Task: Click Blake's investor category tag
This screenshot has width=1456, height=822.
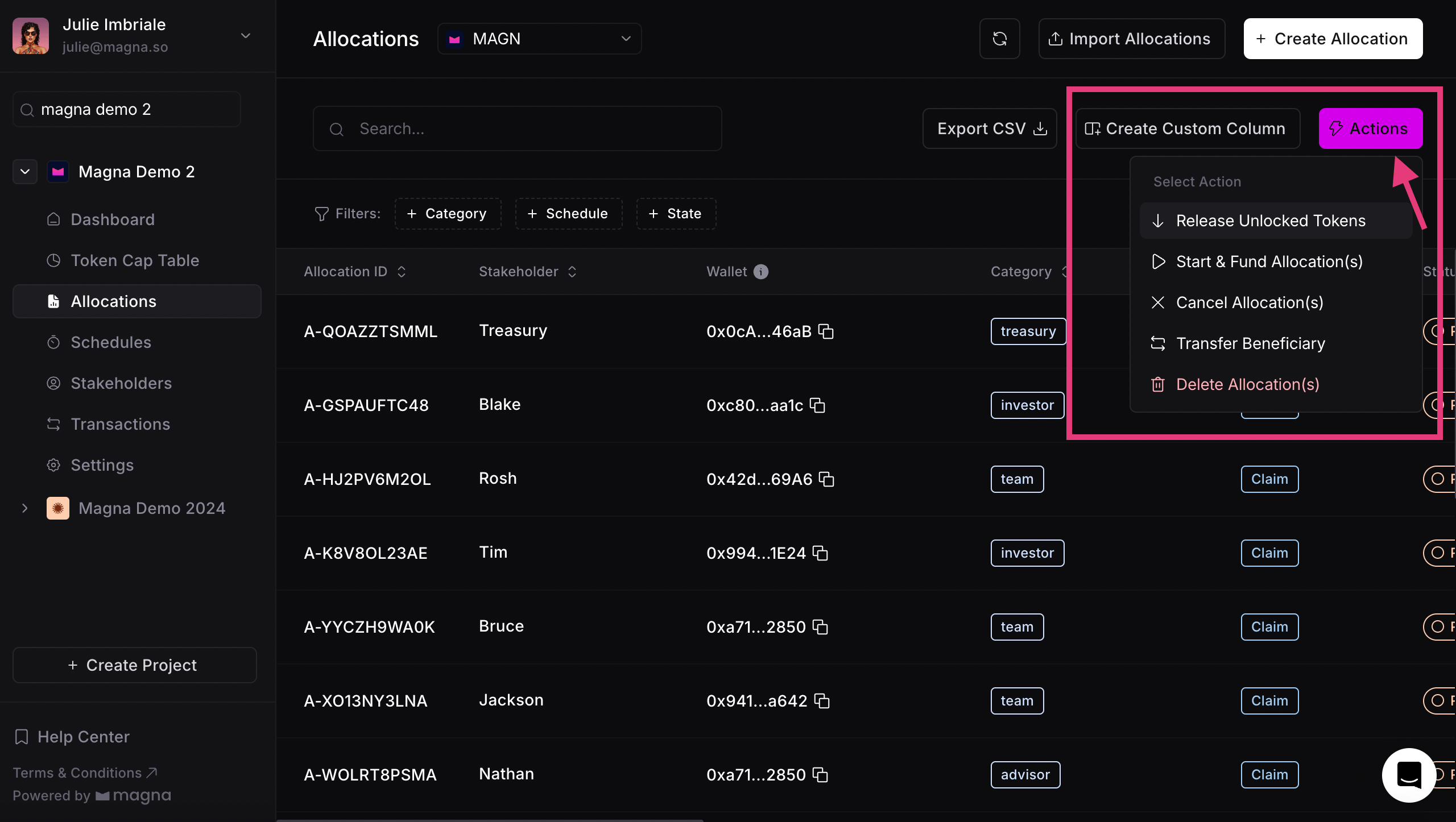Action: click(1027, 405)
